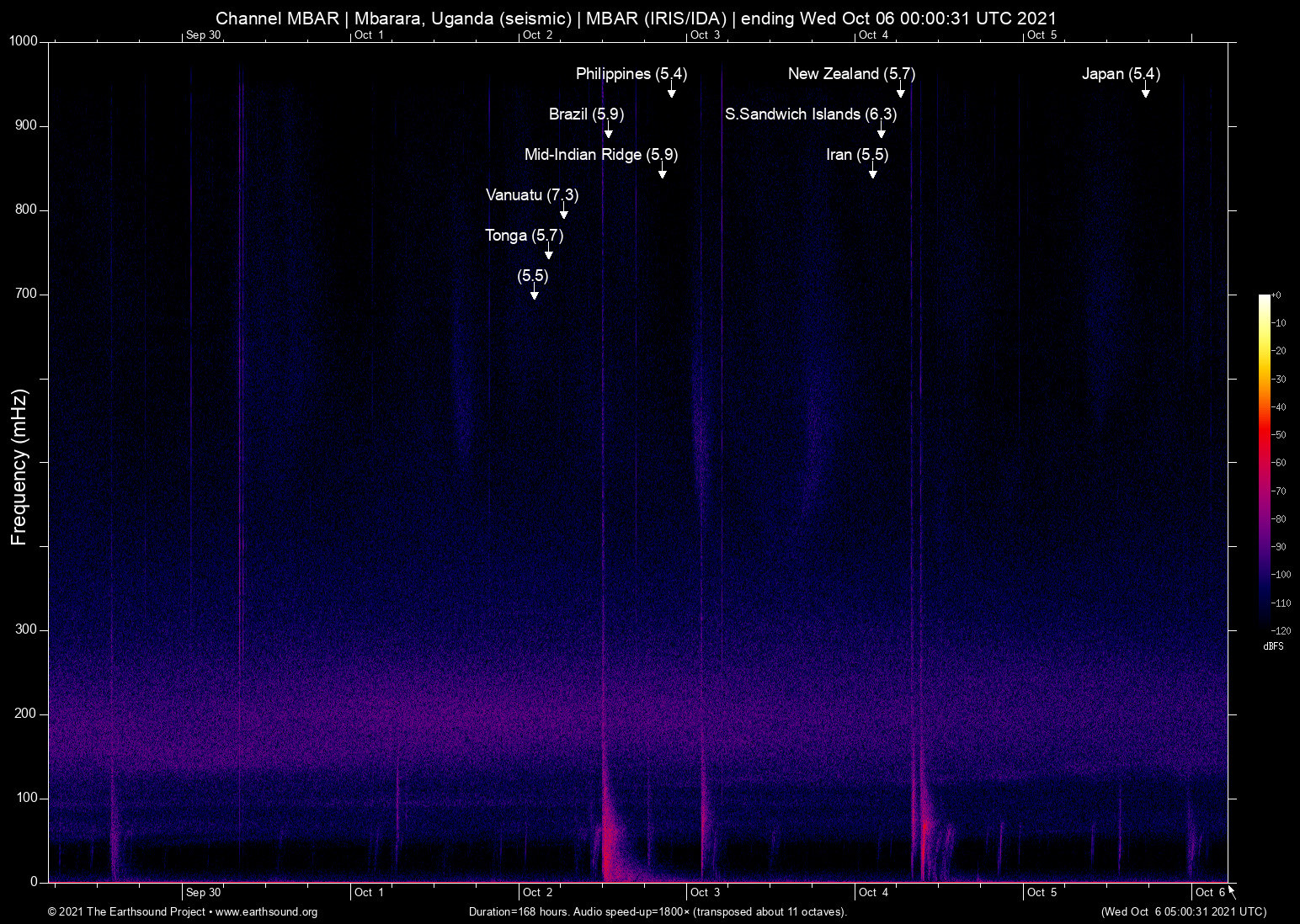Select the Vanuatu (7.3) earthquake marker arrow
Screen dimensions: 1300x924
click(x=563, y=210)
